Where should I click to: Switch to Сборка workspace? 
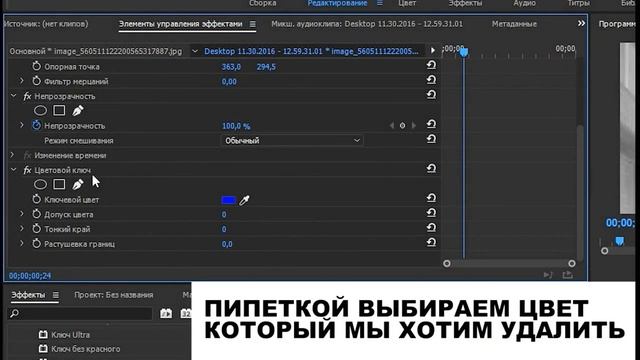(x=262, y=3)
